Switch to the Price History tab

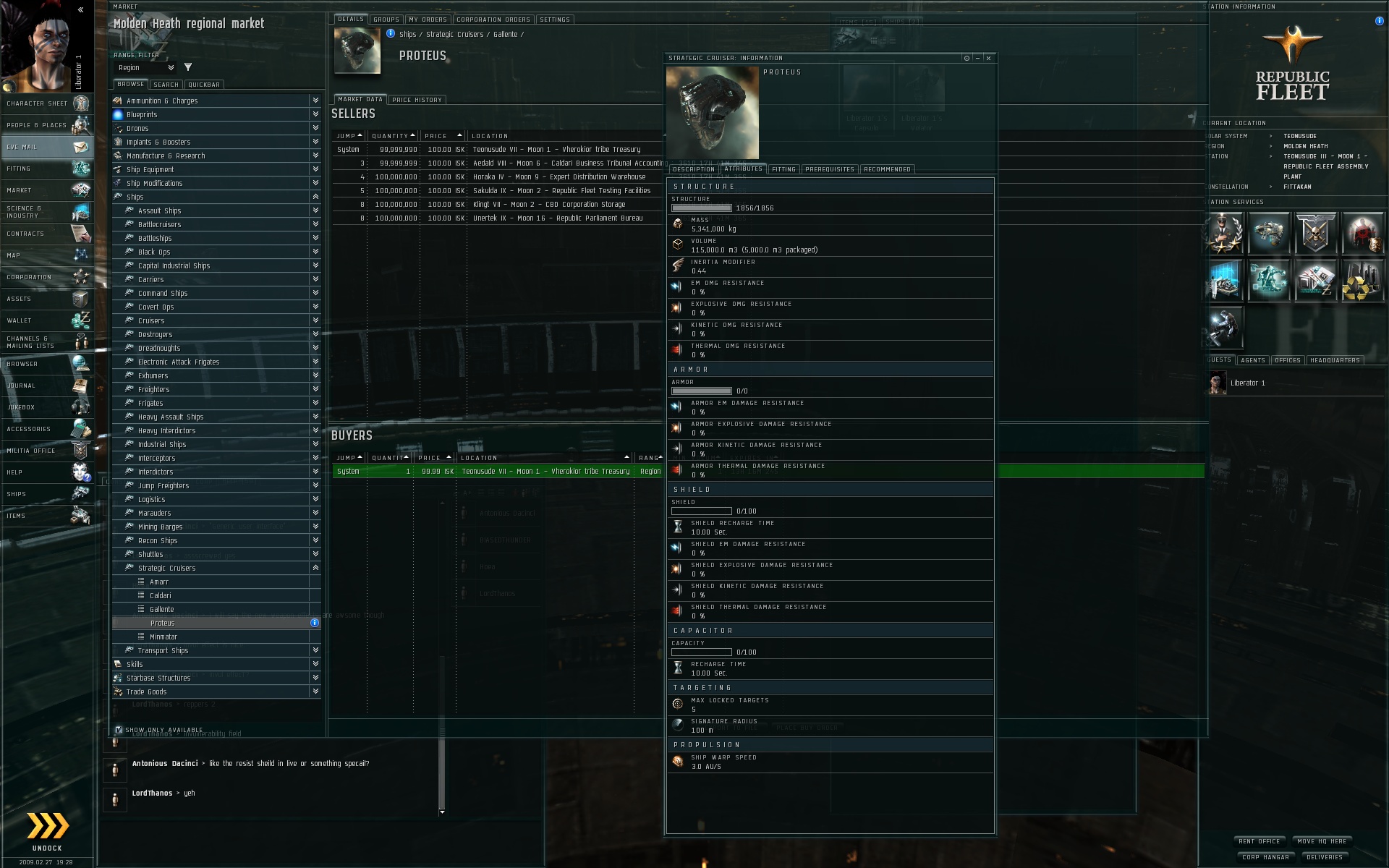(x=417, y=100)
